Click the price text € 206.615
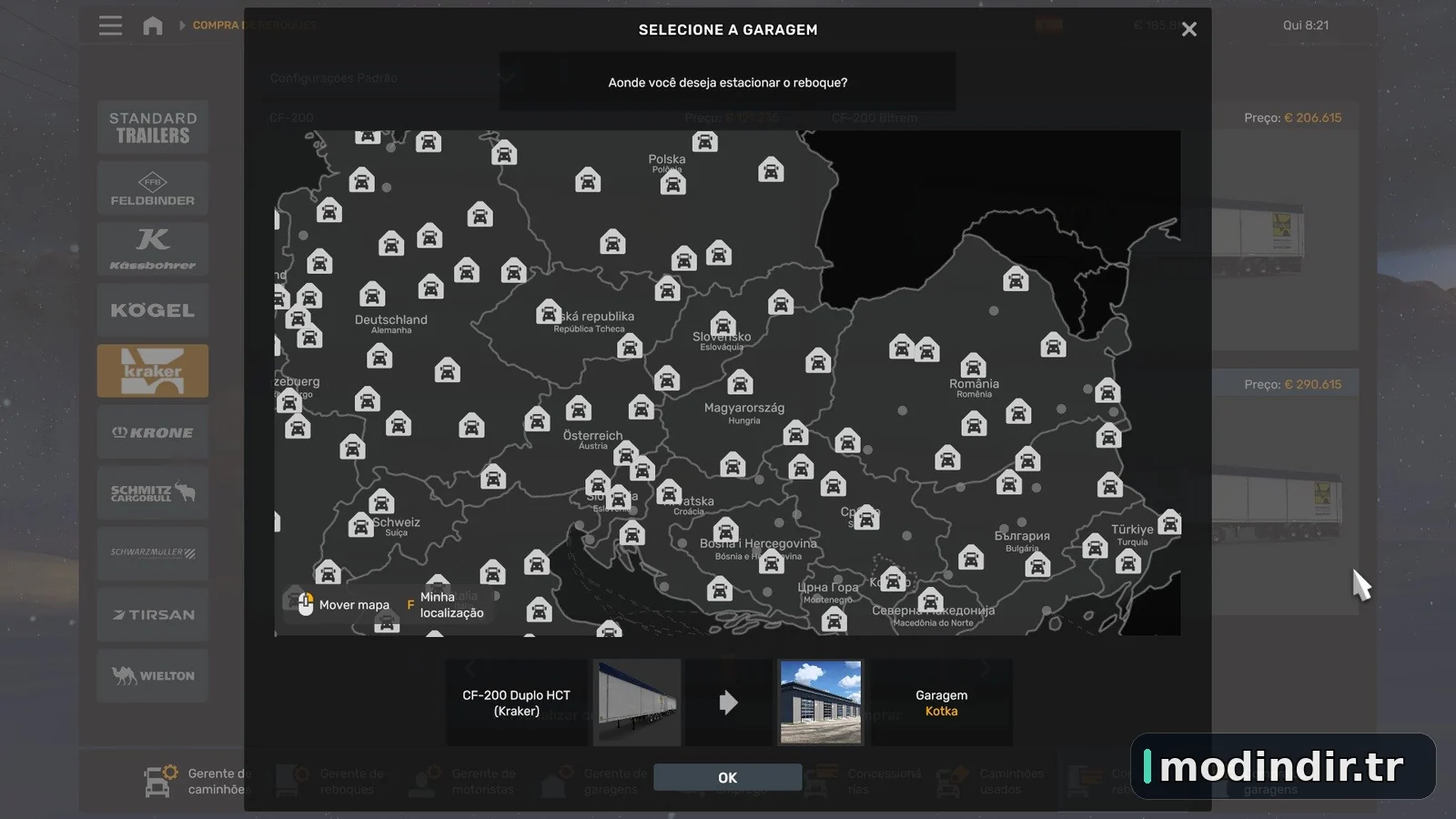The width and height of the screenshot is (1456, 819). tap(1312, 117)
